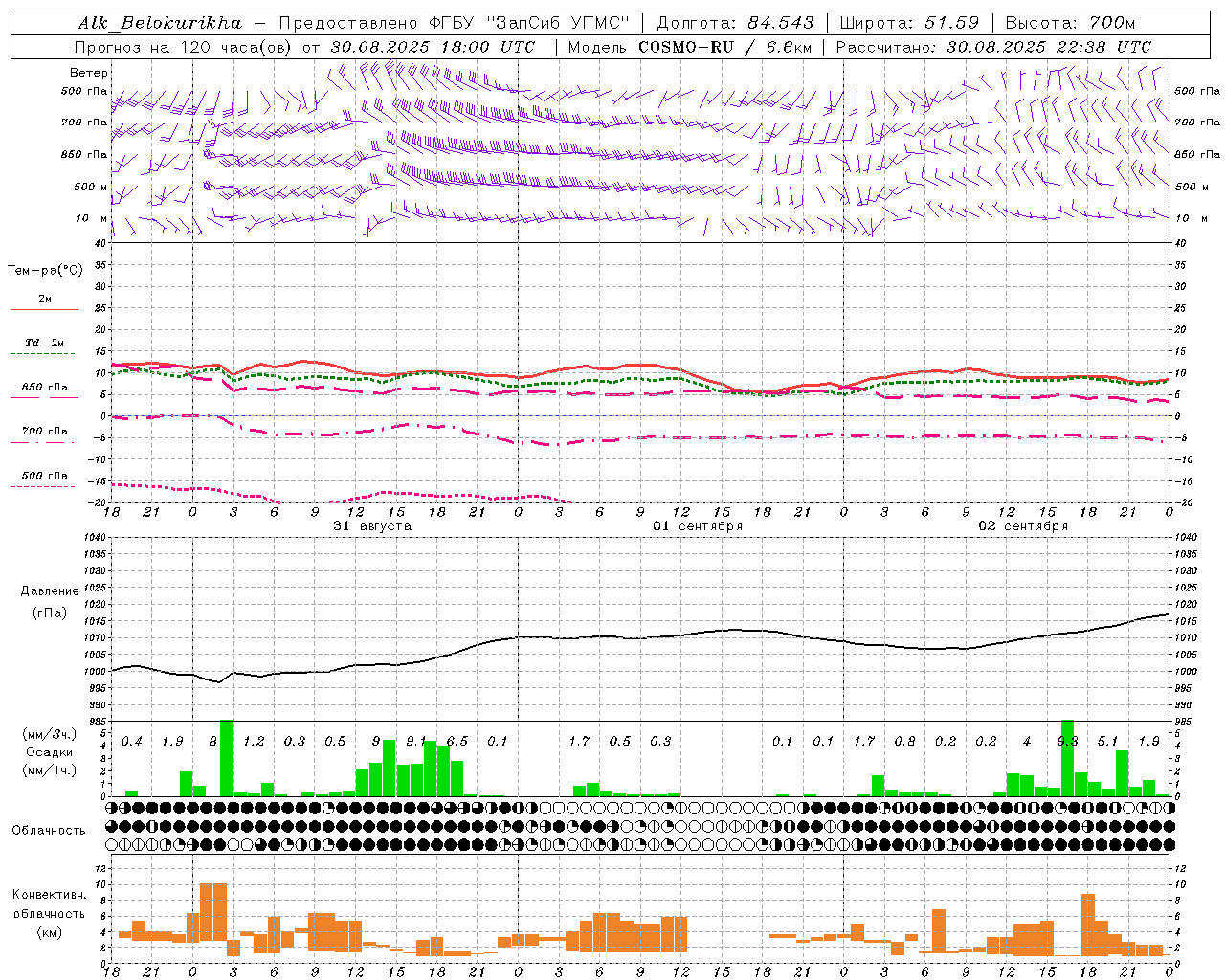
Task: Select the precipitation value 9.1
Action: pos(415,742)
